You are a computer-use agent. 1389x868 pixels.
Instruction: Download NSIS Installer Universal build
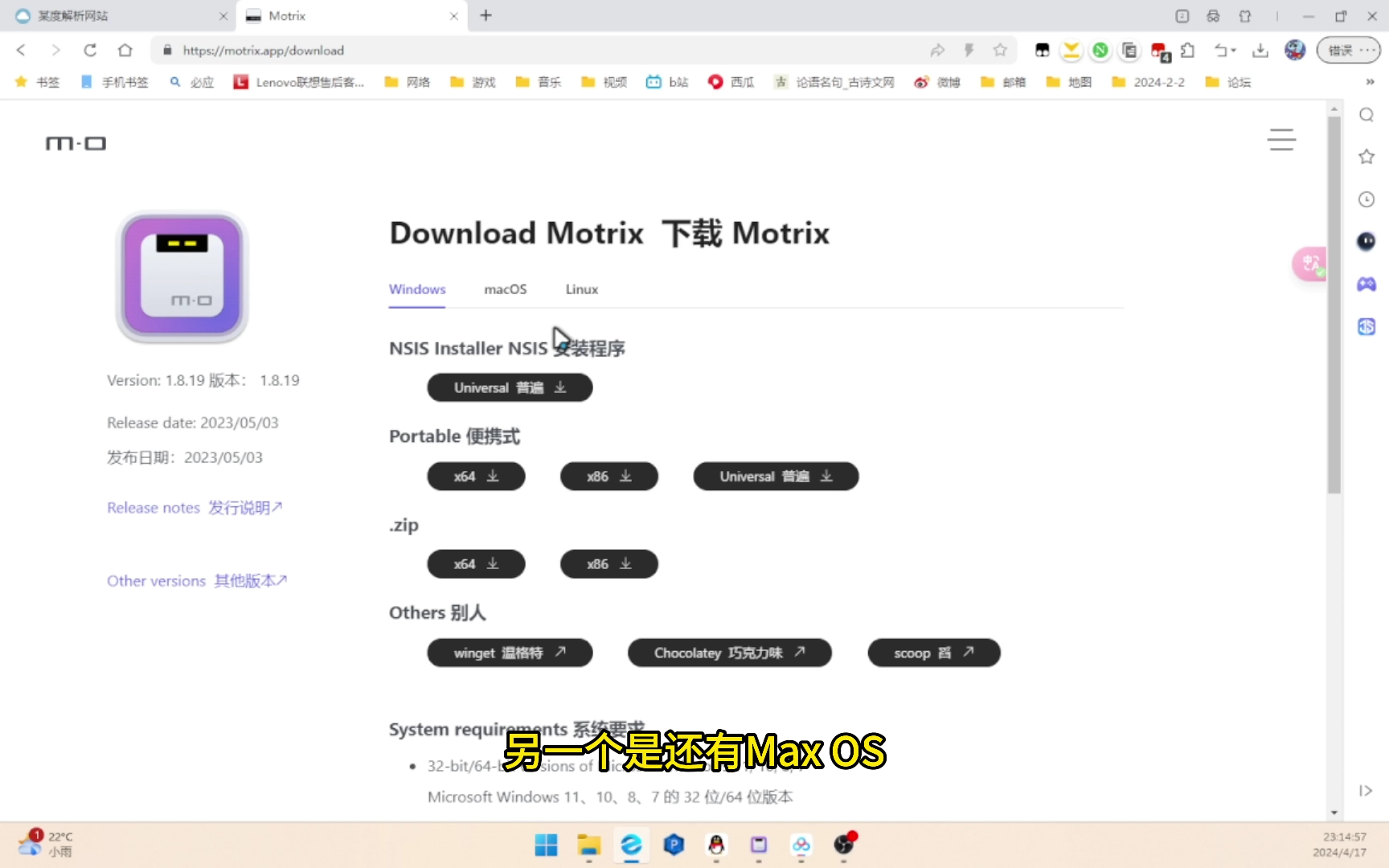(510, 387)
